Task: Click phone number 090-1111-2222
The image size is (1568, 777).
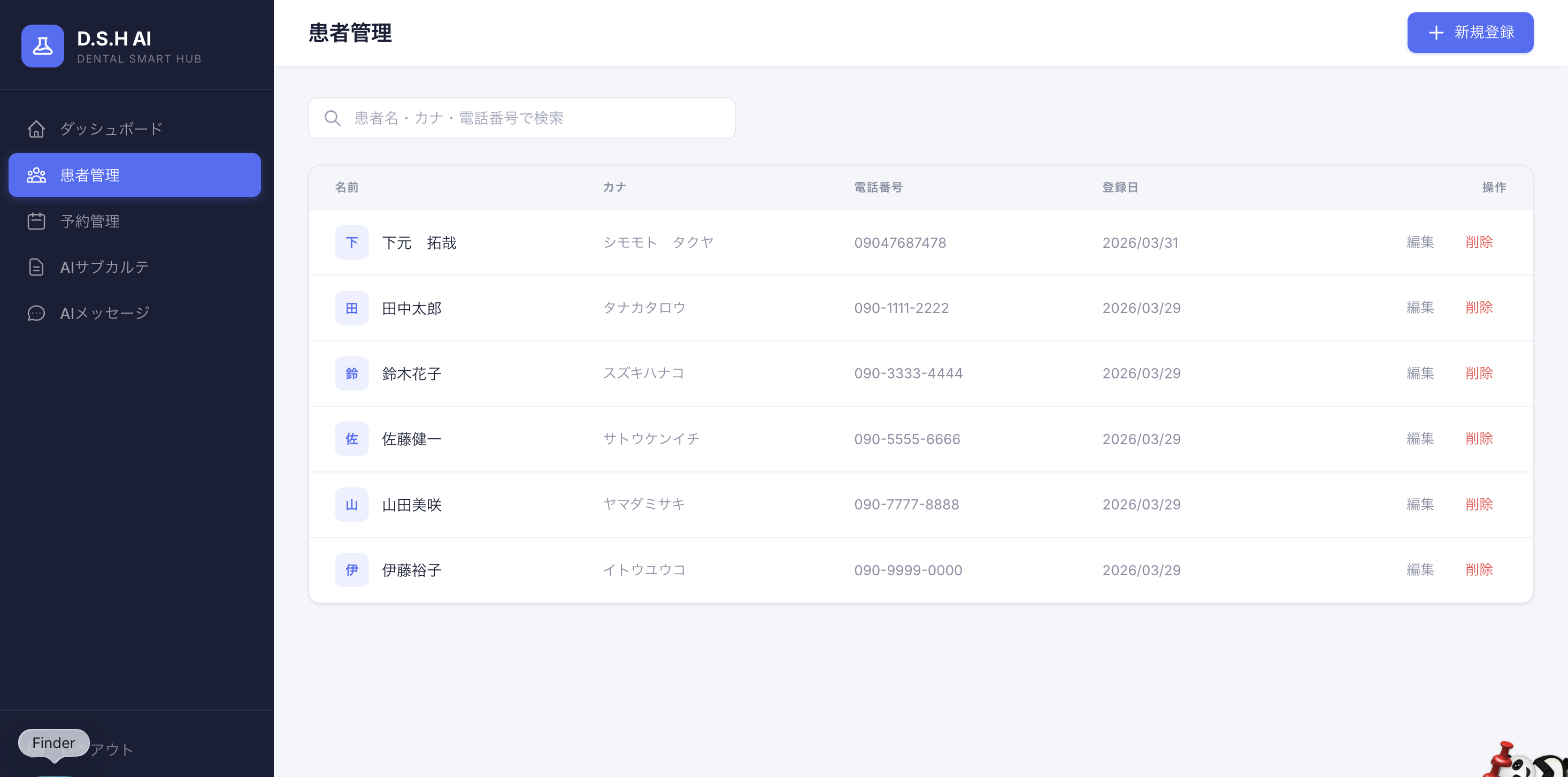Action: pos(902,308)
